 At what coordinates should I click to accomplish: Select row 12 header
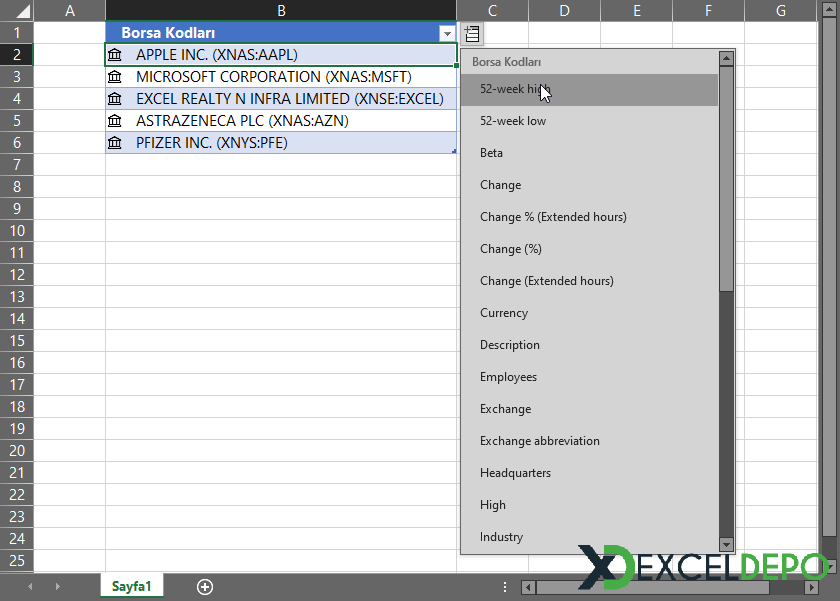(x=17, y=275)
